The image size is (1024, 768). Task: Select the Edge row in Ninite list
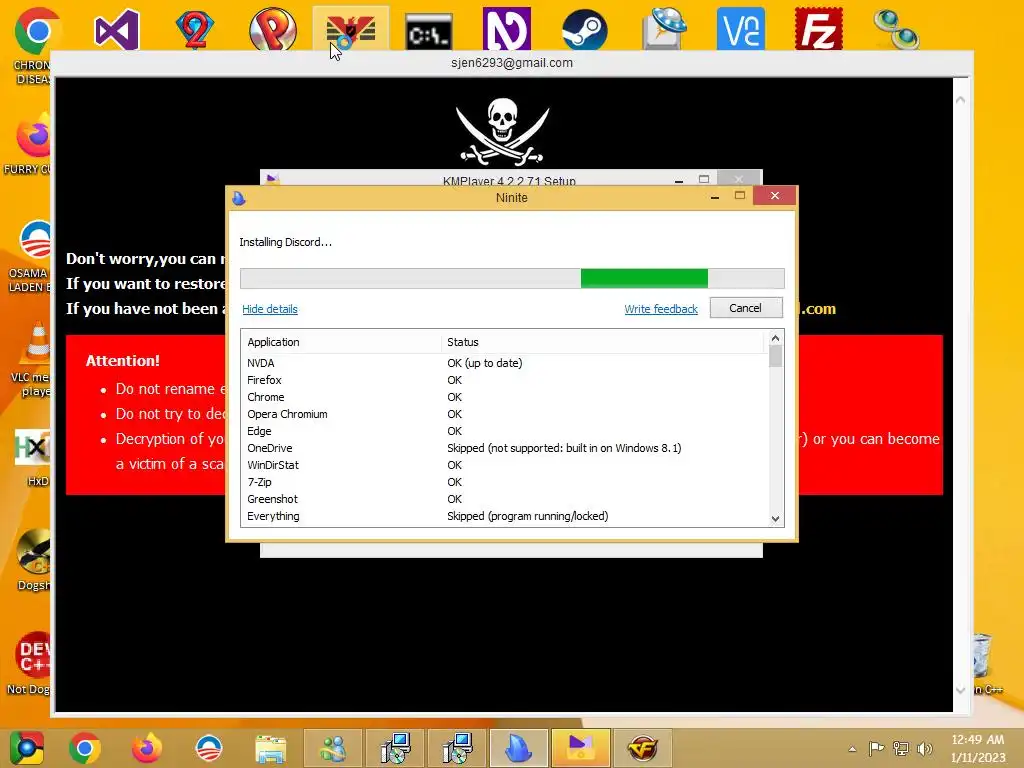tap(505, 431)
